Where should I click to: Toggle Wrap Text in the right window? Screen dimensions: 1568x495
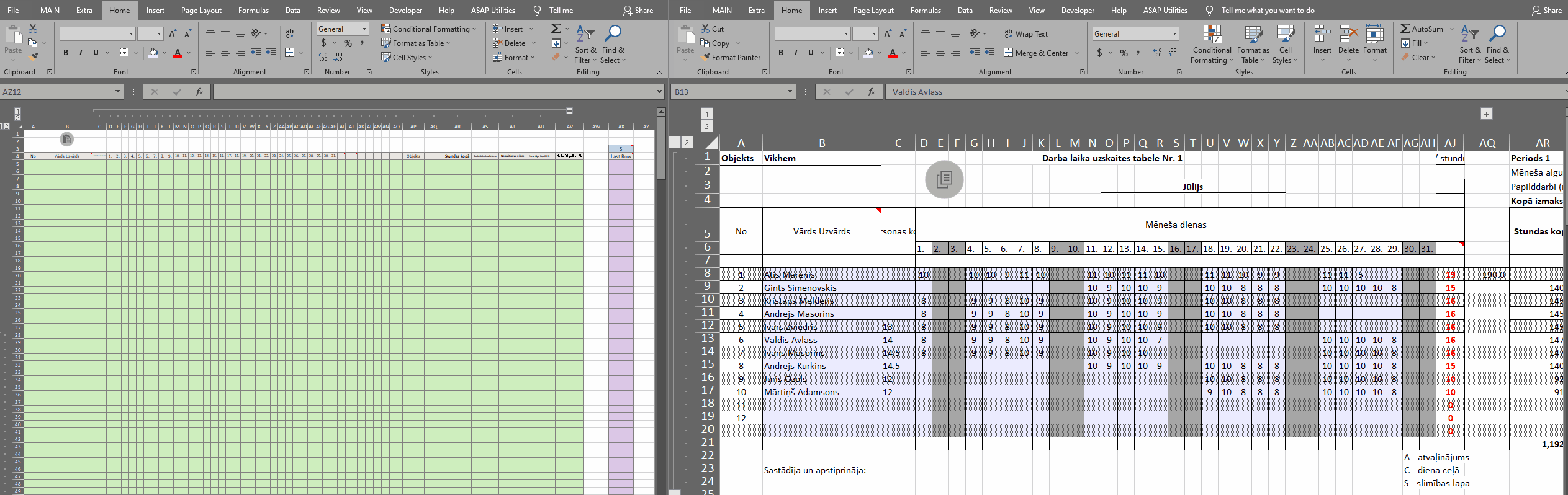[1025, 34]
